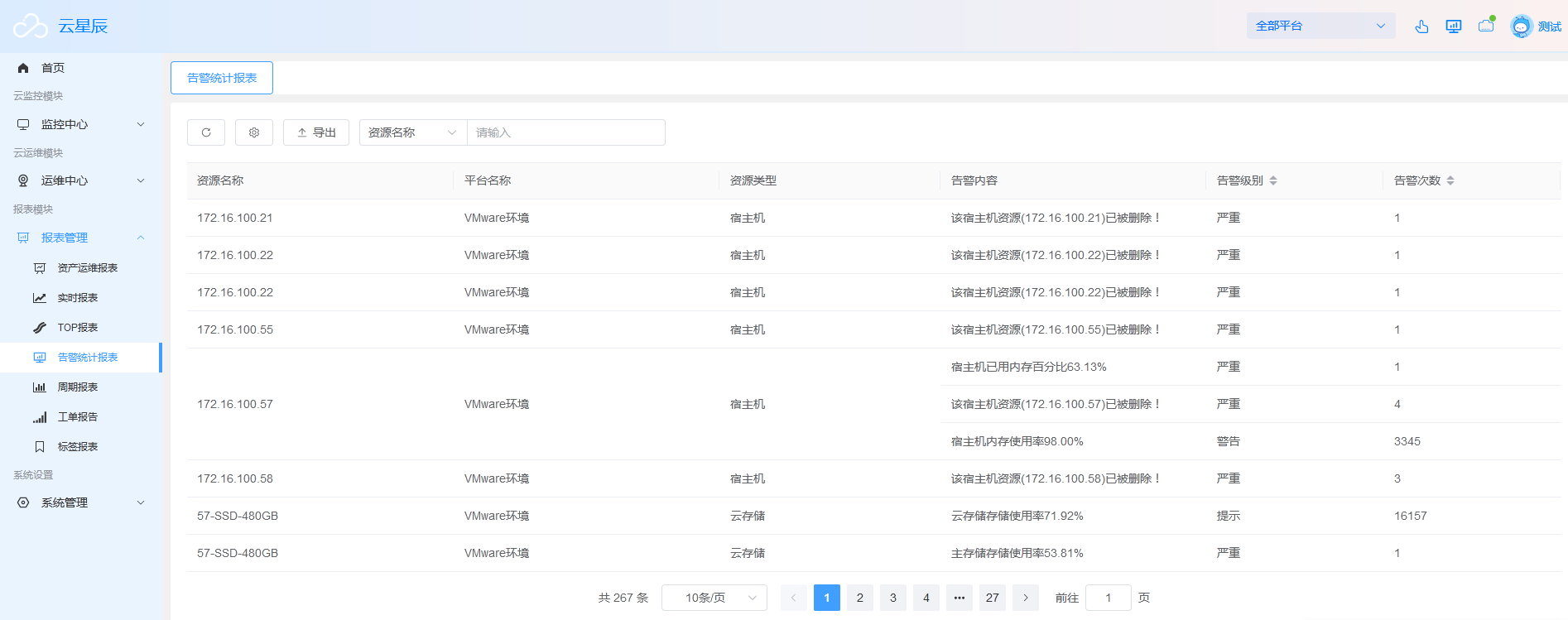This screenshot has width=1568, height=620.
Task: Click 宿主机内存使用率98.00% alert content
Action: click(1017, 441)
